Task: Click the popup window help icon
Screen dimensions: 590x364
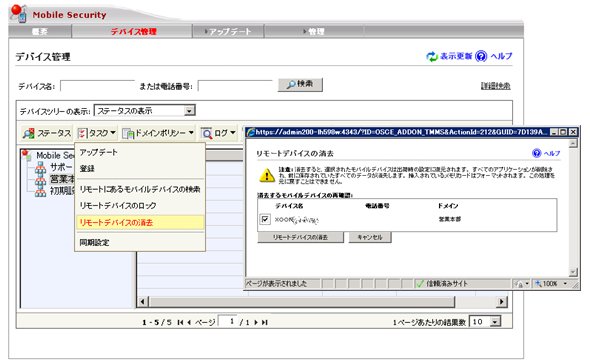Action: pyautogui.click(x=537, y=153)
